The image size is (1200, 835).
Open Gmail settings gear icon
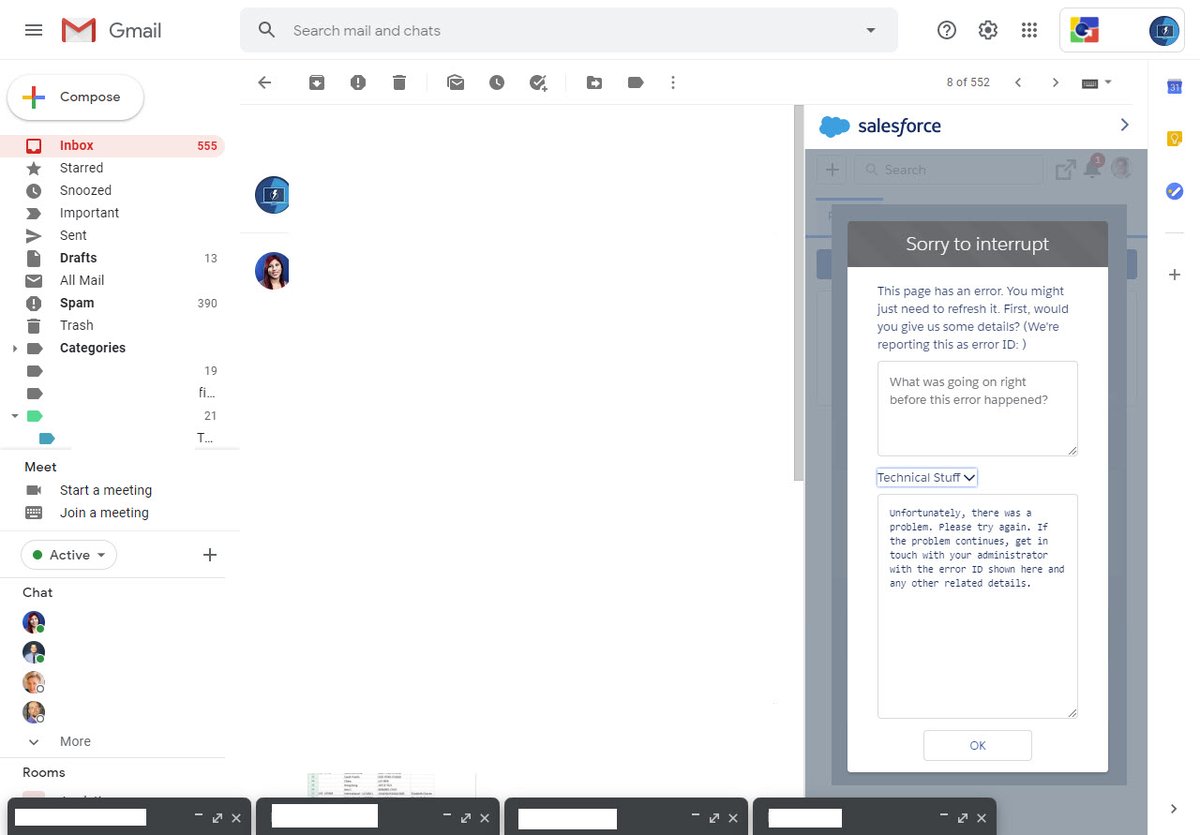click(988, 30)
